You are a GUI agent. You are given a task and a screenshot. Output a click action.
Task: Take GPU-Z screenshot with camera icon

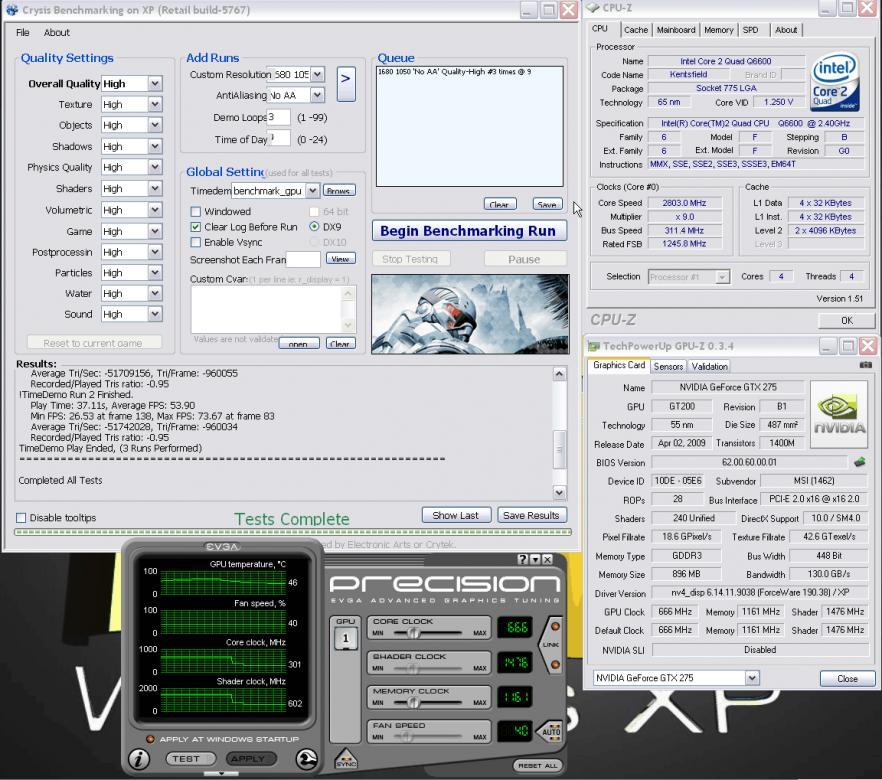[x=866, y=365]
